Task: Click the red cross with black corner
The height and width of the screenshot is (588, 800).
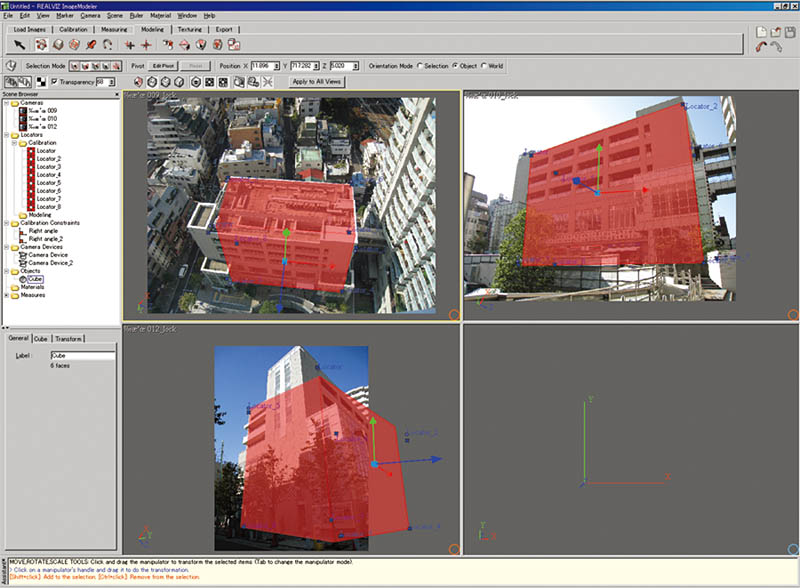Action: click(x=130, y=45)
